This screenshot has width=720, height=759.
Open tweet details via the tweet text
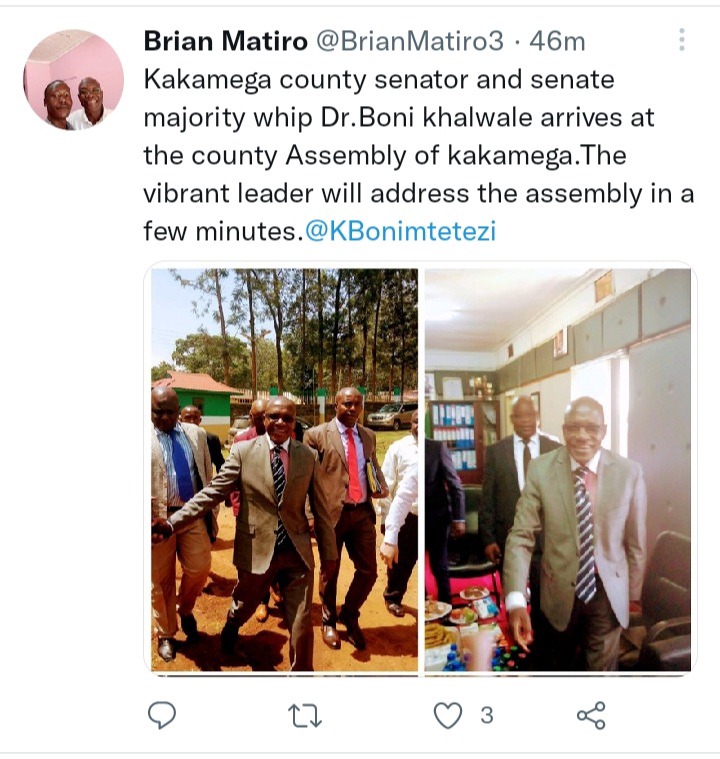click(x=419, y=155)
